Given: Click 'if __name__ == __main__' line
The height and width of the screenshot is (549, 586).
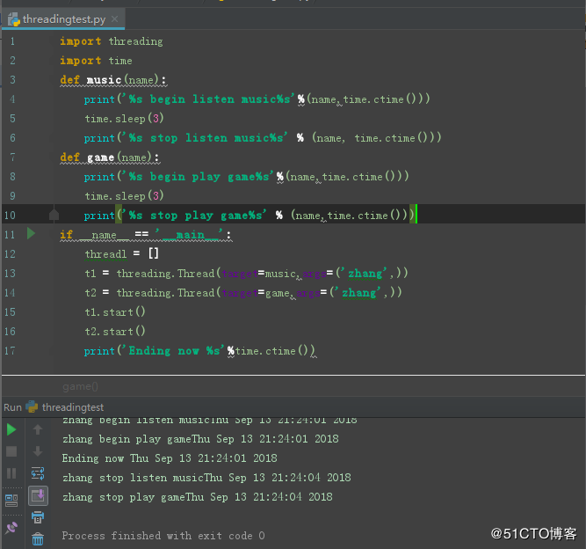Looking at the screenshot, I should click(x=146, y=235).
